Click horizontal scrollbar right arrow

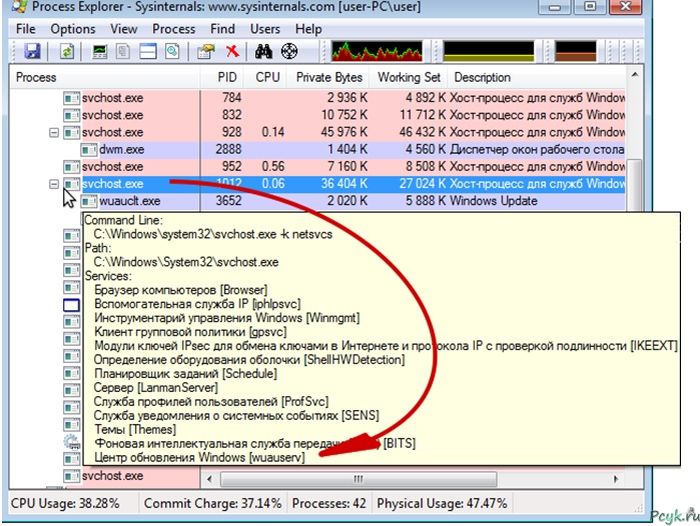[x=616, y=479]
